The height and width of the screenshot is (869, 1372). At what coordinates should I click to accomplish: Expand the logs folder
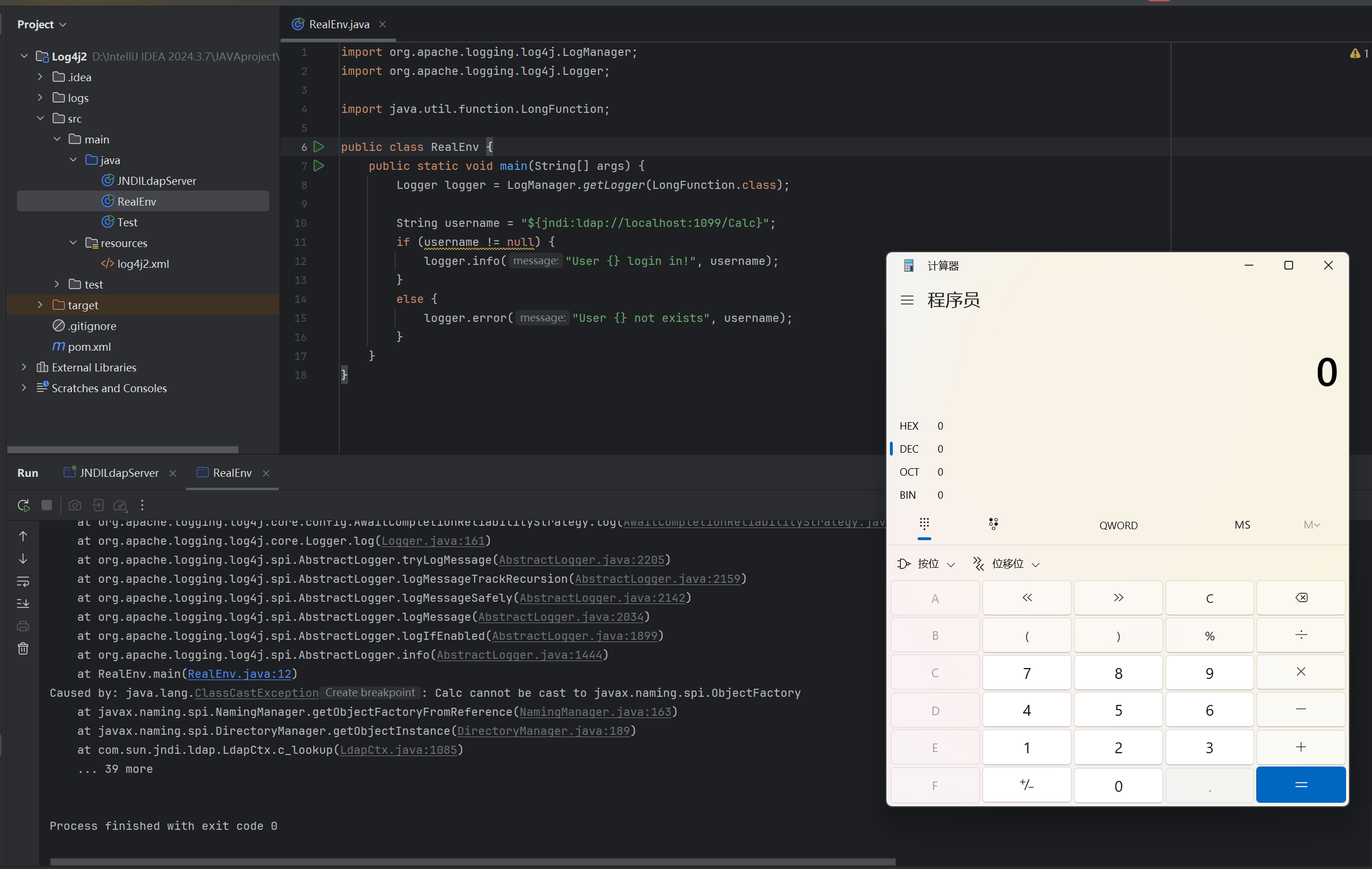pyautogui.click(x=40, y=97)
